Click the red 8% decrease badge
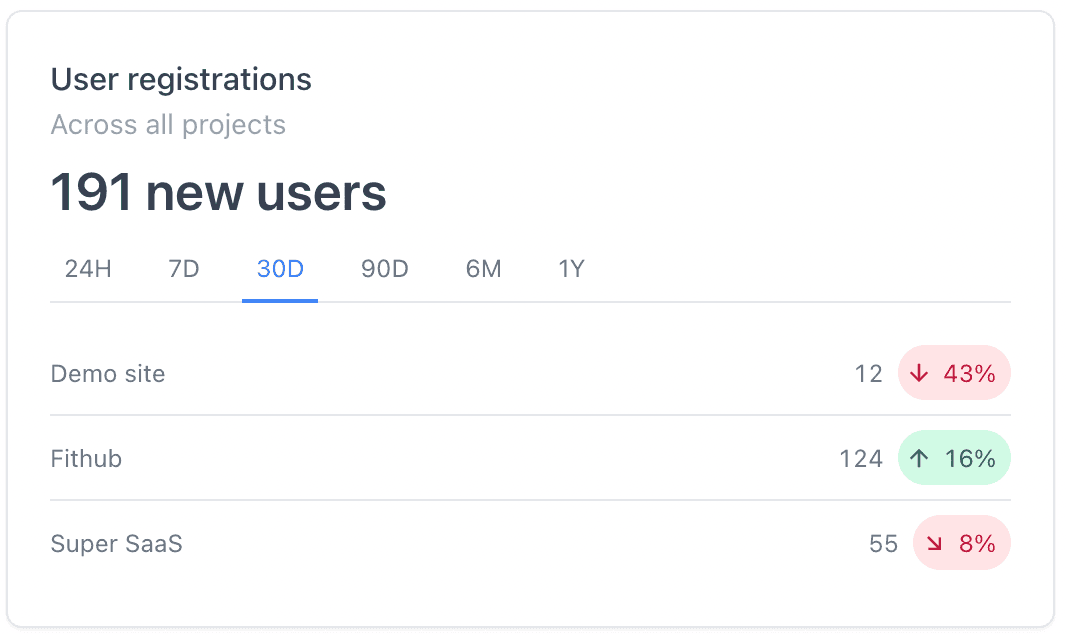 (962, 543)
